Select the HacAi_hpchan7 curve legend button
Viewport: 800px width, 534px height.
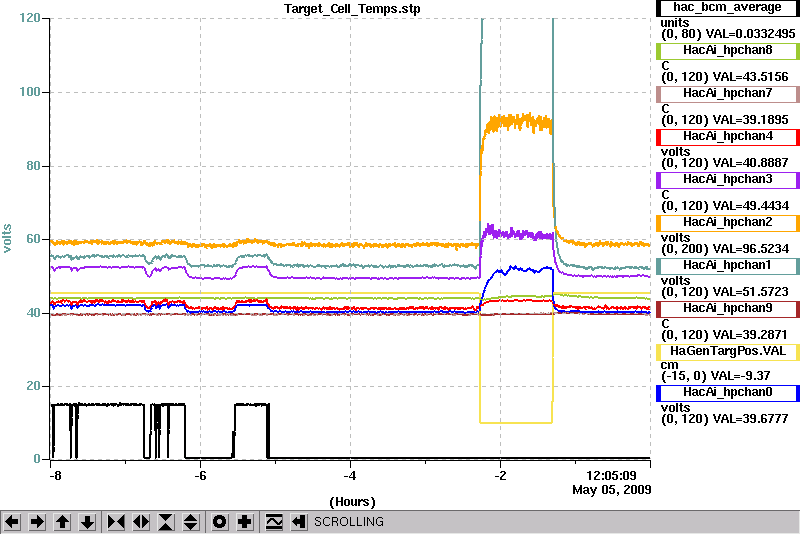click(x=728, y=93)
